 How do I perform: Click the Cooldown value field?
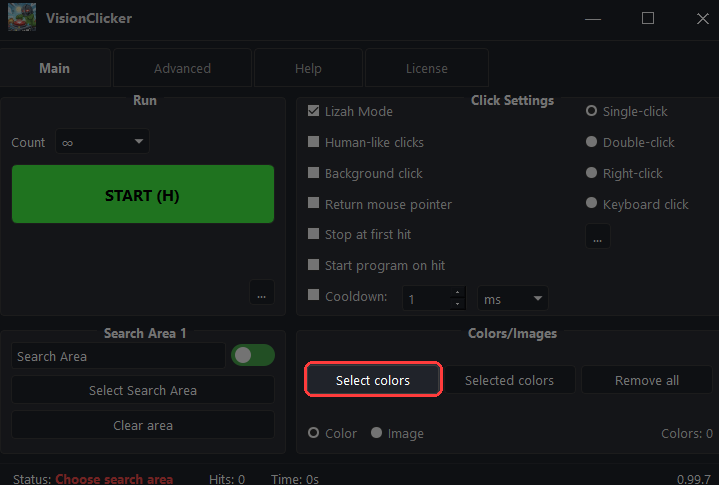(x=426, y=298)
